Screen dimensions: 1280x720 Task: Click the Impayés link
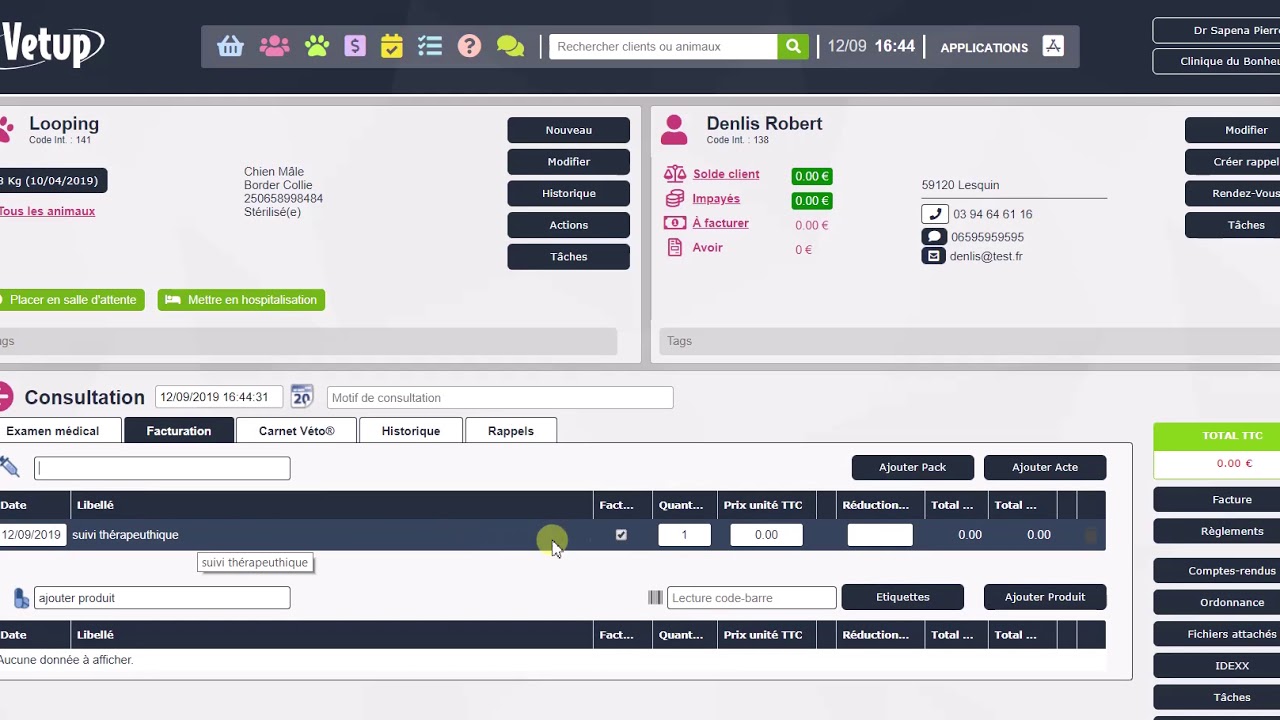tap(716, 199)
